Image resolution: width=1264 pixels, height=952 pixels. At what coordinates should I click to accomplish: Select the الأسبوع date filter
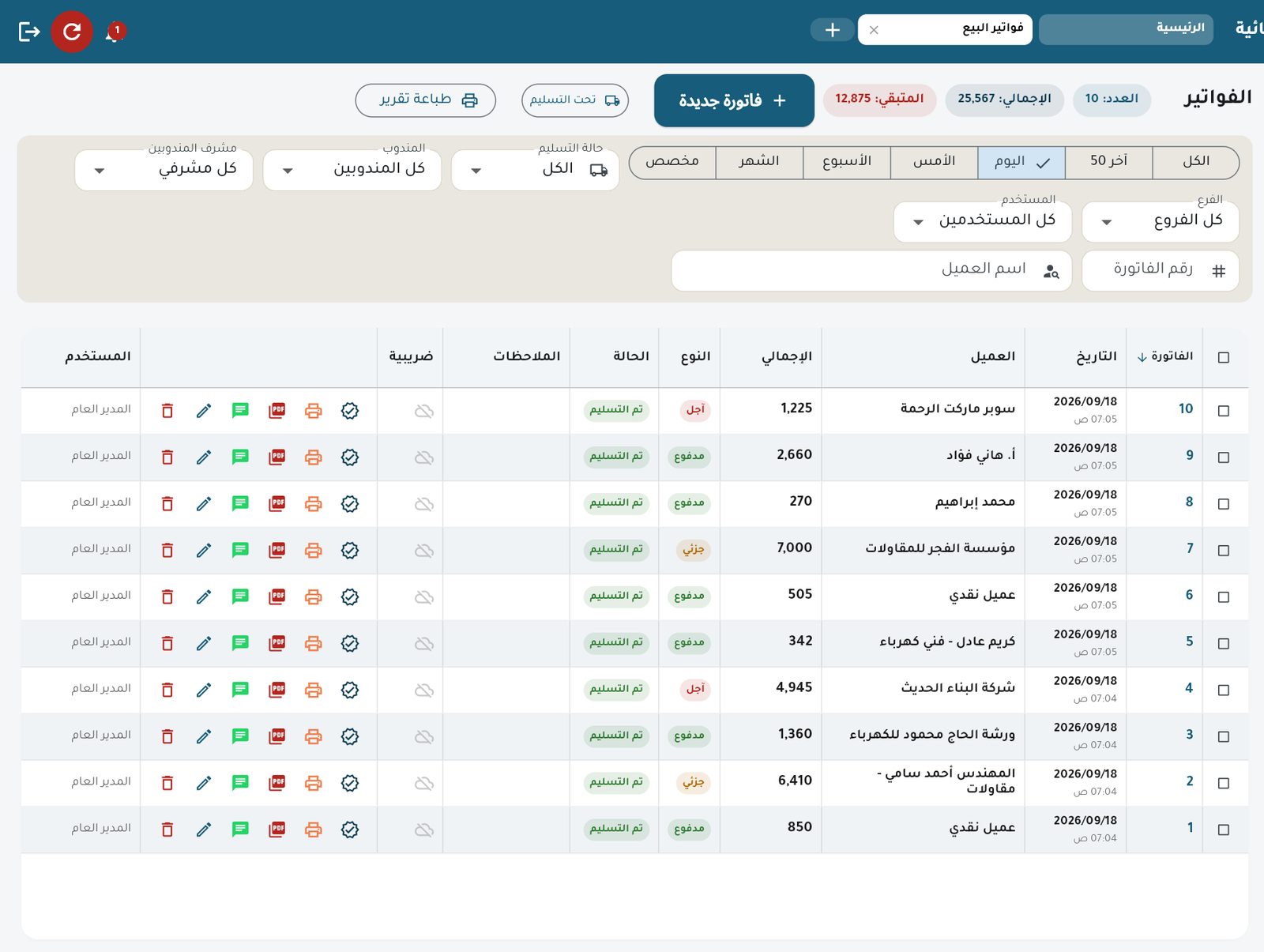coord(846,162)
